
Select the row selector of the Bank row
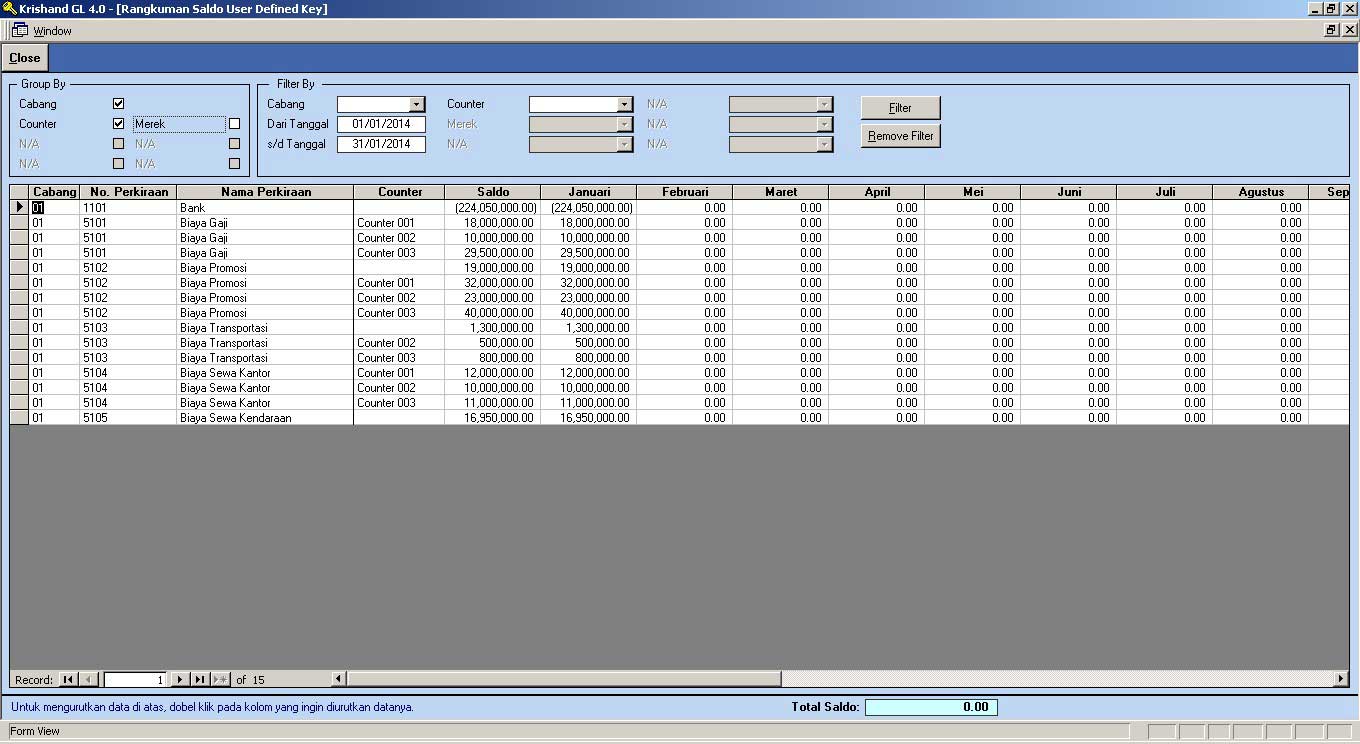pyautogui.click(x=20, y=207)
